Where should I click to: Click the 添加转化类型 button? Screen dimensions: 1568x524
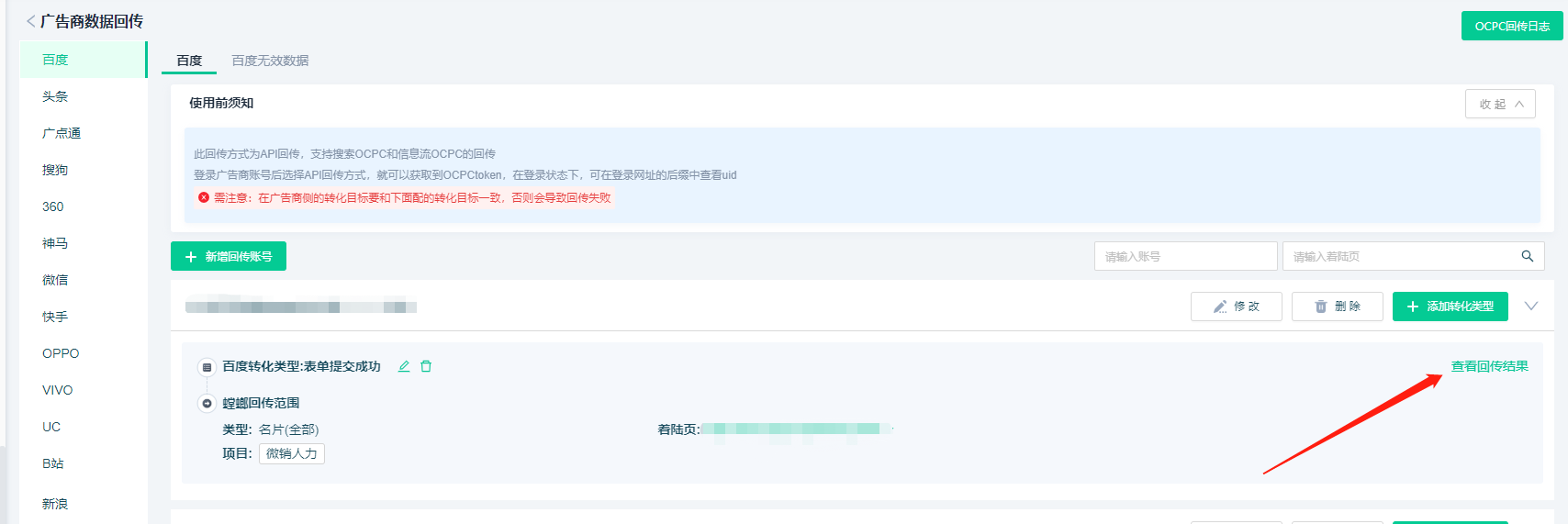click(1450, 306)
